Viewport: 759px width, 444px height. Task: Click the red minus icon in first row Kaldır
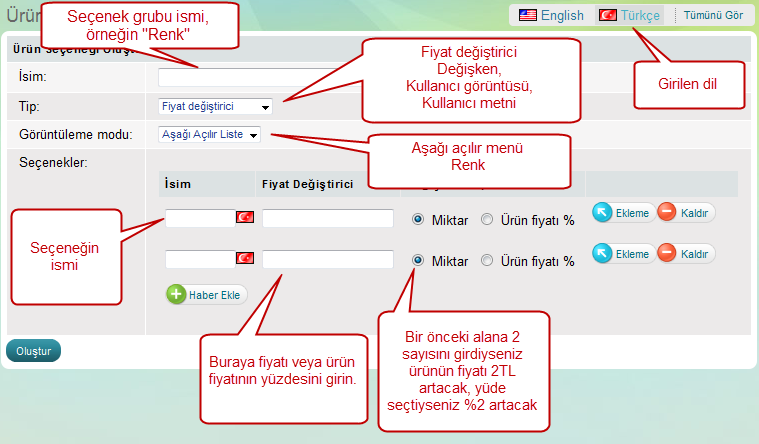667,212
